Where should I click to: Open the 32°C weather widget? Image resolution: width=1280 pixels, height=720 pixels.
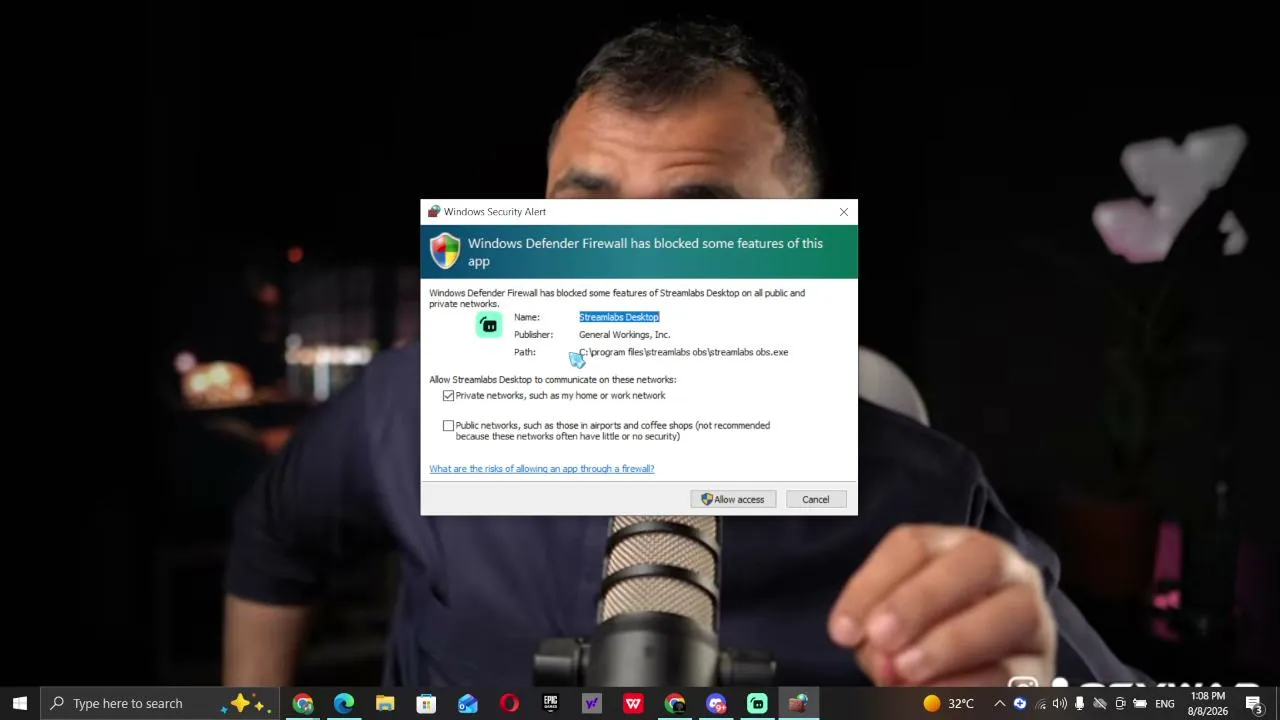(x=948, y=703)
